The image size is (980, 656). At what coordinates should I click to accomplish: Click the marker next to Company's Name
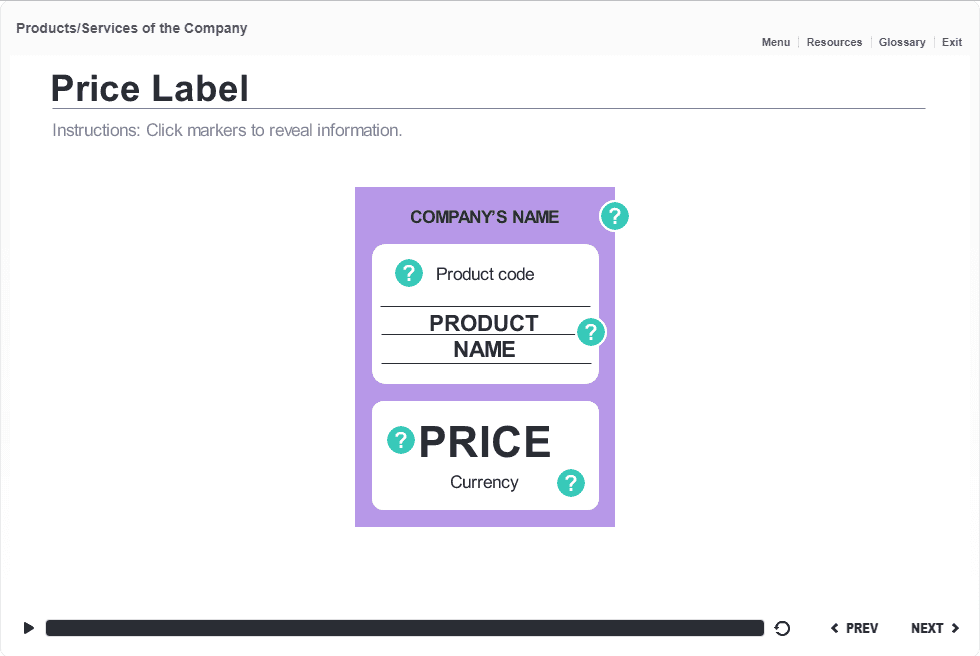click(x=614, y=216)
